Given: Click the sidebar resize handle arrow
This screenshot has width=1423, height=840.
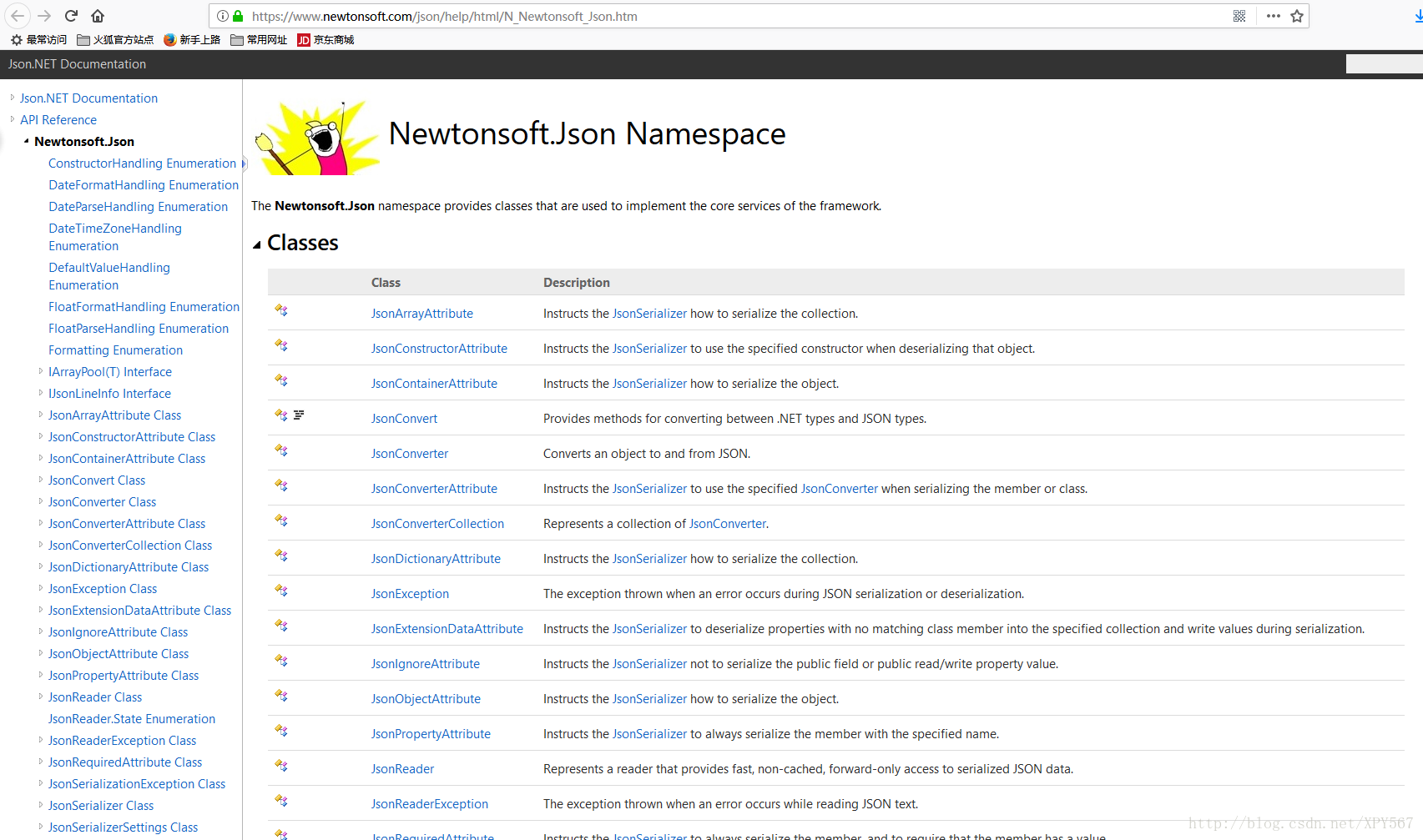Looking at the screenshot, I should (x=244, y=163).
